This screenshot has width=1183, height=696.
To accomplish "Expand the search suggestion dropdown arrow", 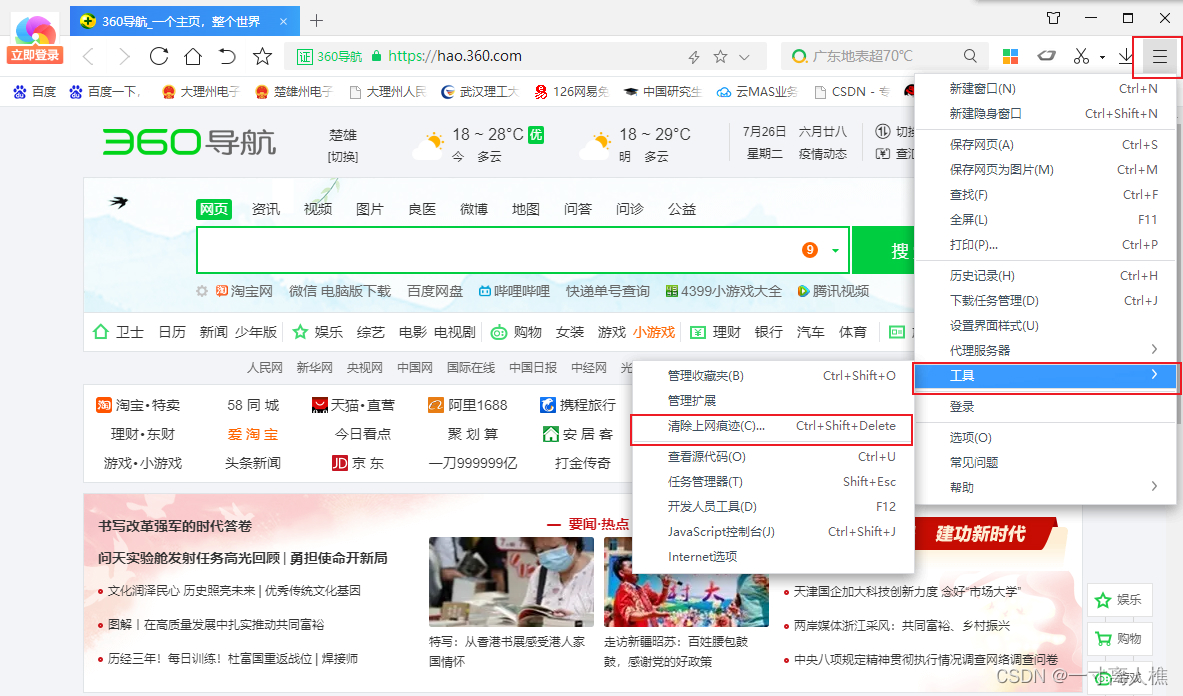I will 835,250.
